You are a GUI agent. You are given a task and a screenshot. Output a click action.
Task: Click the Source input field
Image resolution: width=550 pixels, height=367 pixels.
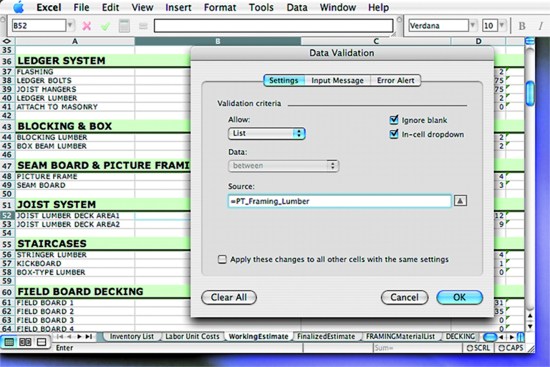[340, 201]
